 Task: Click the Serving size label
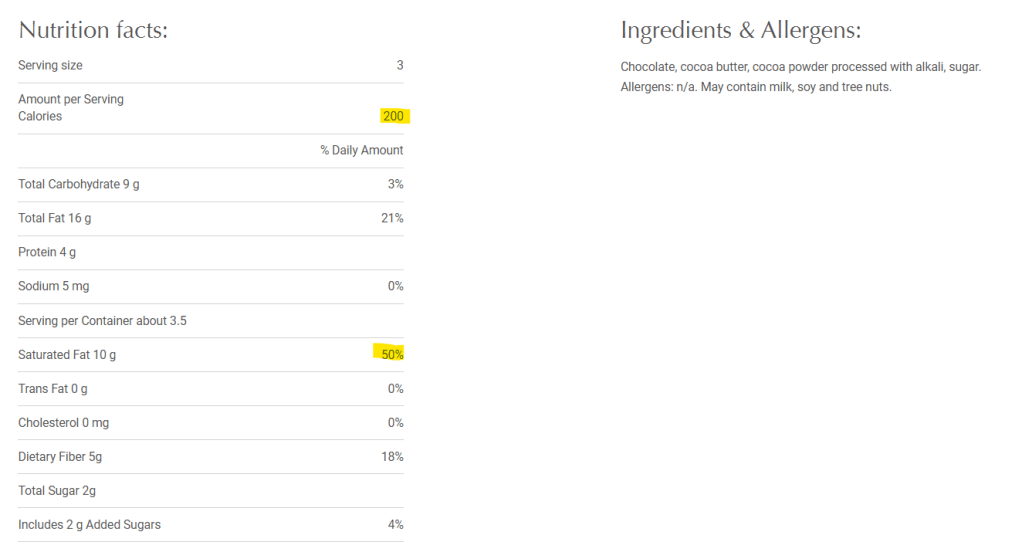point(50,65)
